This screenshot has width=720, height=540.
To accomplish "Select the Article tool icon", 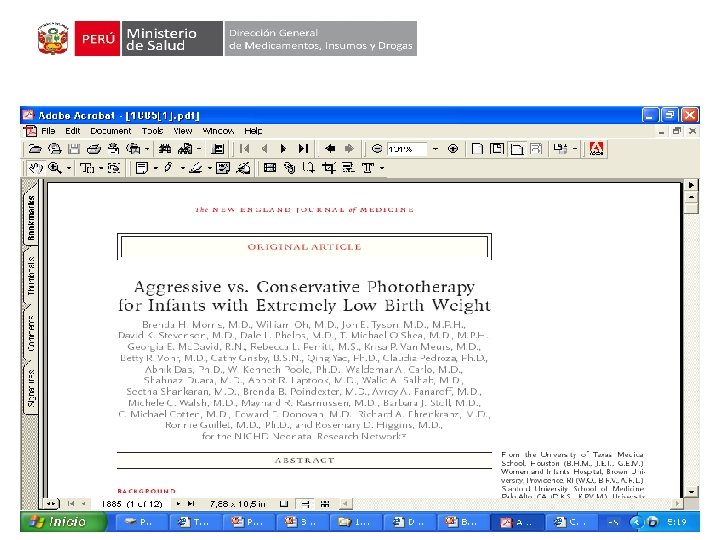I will (x=309, y=168).
